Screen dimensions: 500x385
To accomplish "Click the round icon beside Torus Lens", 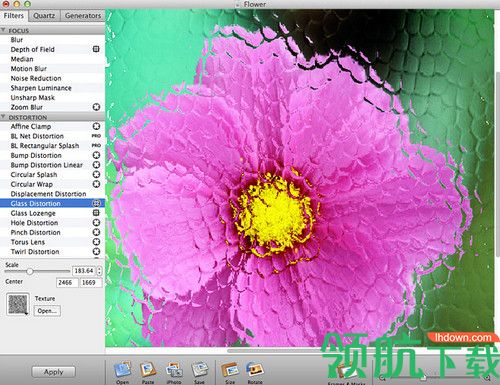I will (96, 242).
